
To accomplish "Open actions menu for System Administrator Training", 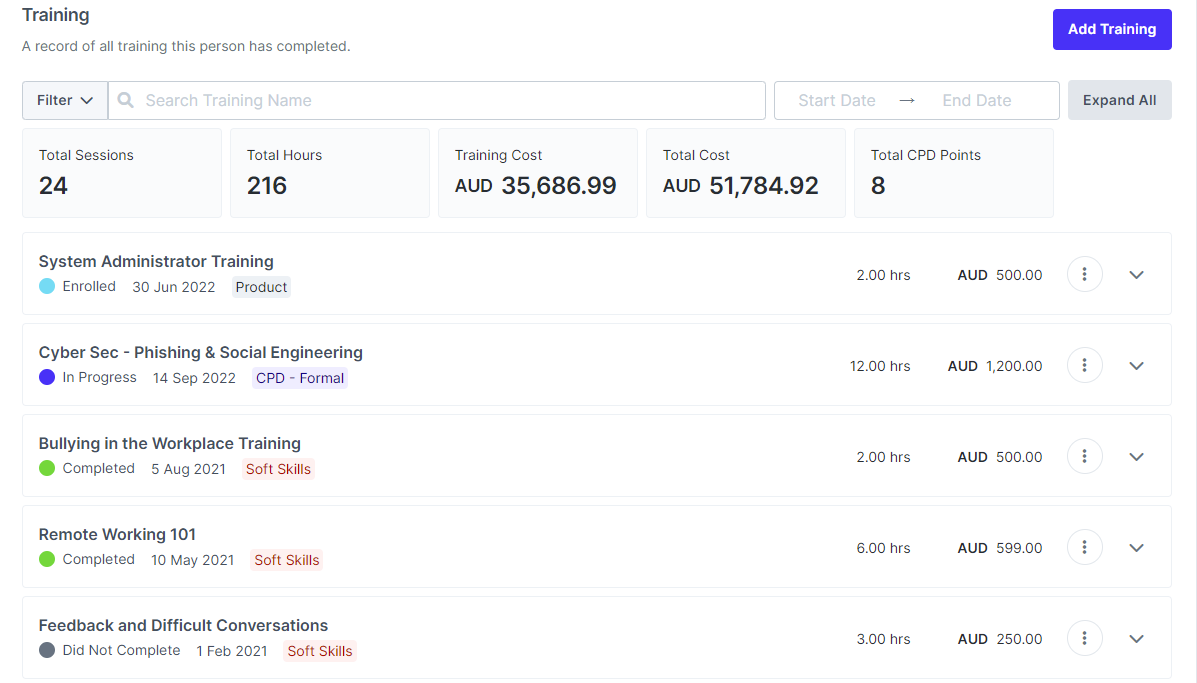I will coord(1084,274).
